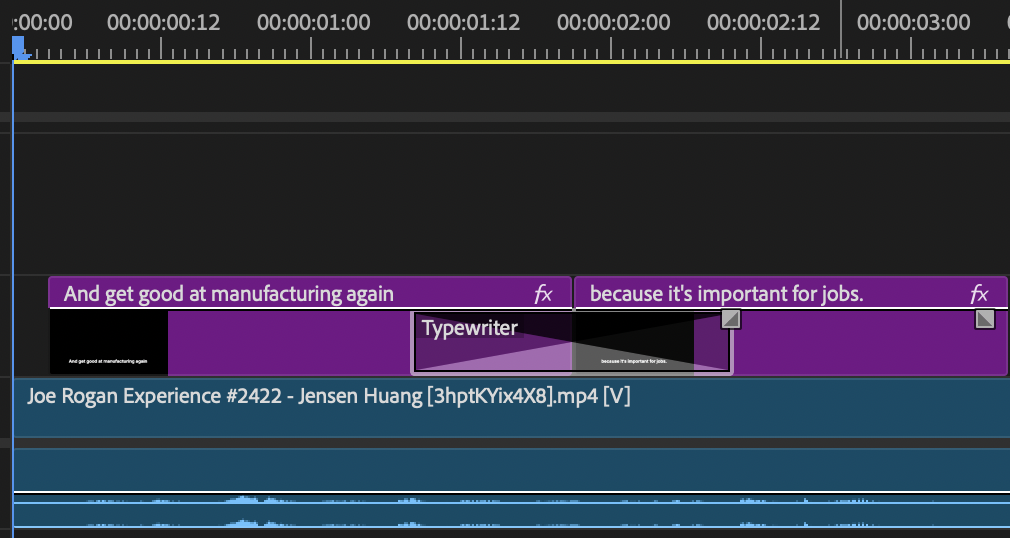1010x538 pixels.
Task: Select the transition icon at end of Typewriter transition
Action: tap(730, 319)
